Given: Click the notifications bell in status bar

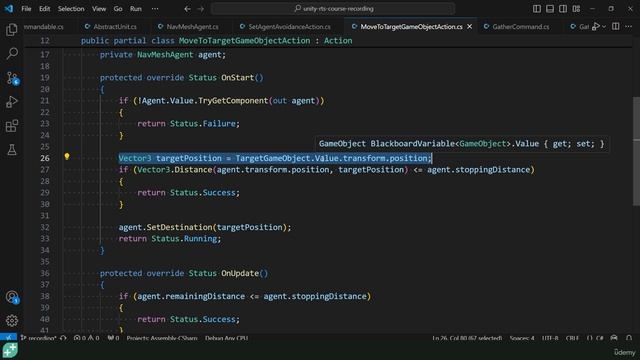Looking at the screenshot, I should click(x=629, y=338).
